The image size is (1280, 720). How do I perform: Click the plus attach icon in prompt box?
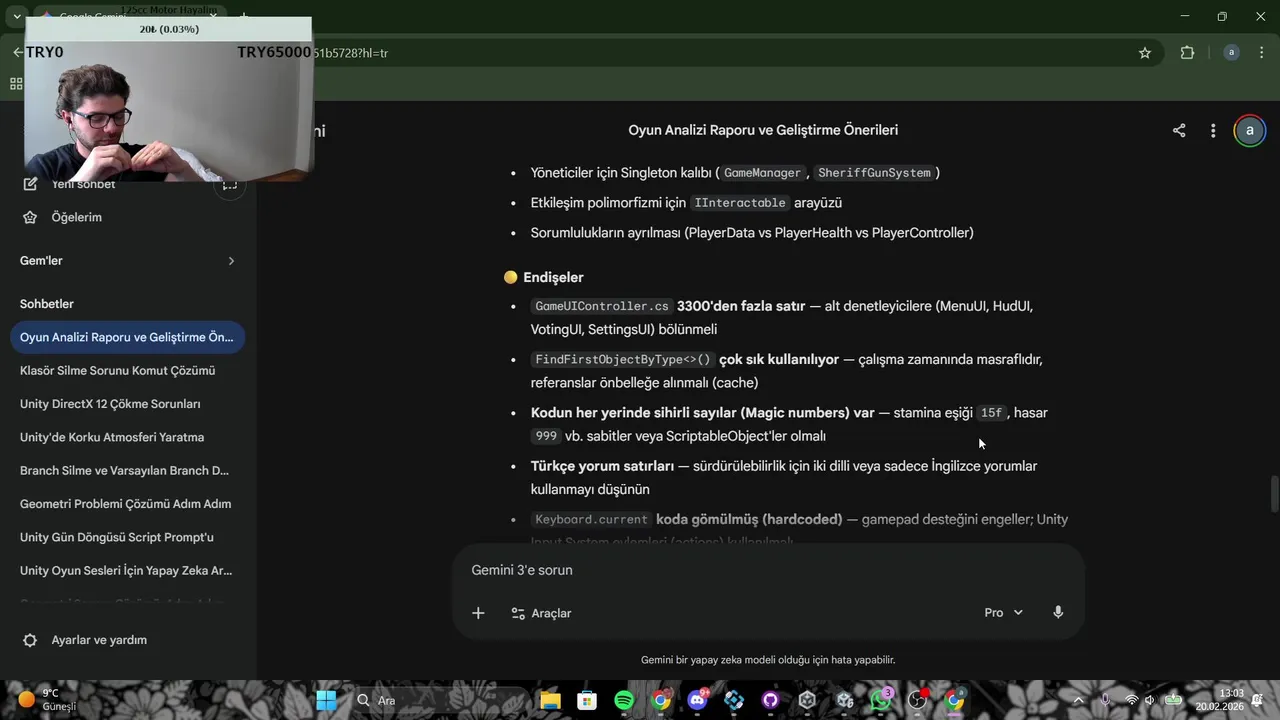tap(478, 613)
